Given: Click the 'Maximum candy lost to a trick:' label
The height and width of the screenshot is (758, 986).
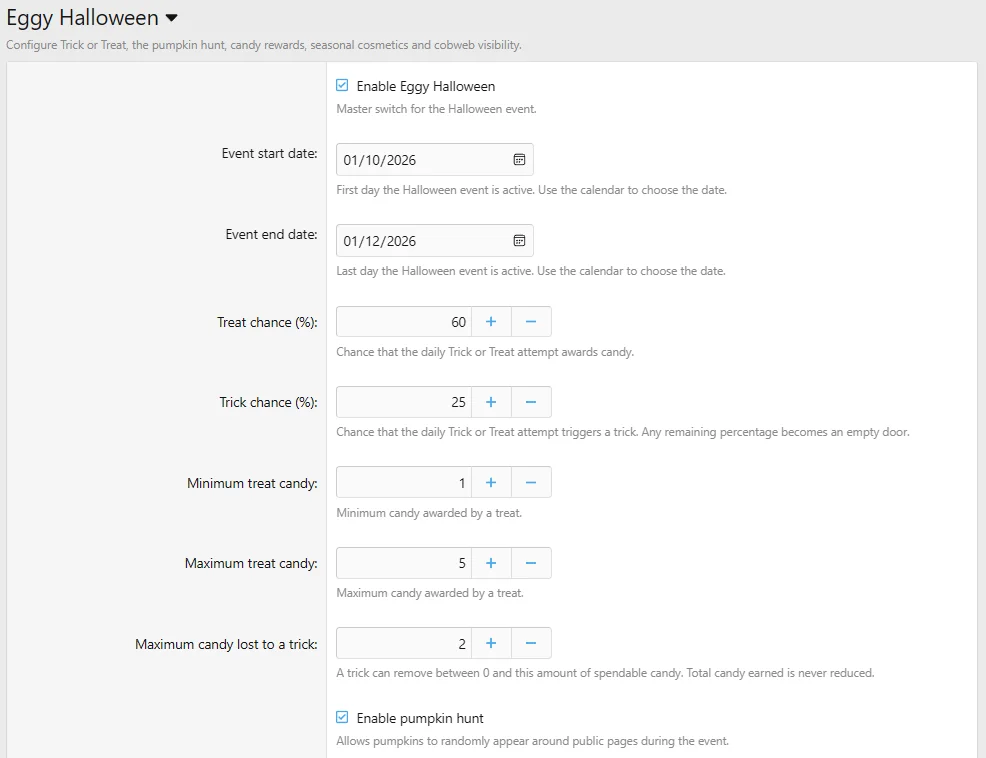Looking at the screenshot, I should (x=226, y=644).
